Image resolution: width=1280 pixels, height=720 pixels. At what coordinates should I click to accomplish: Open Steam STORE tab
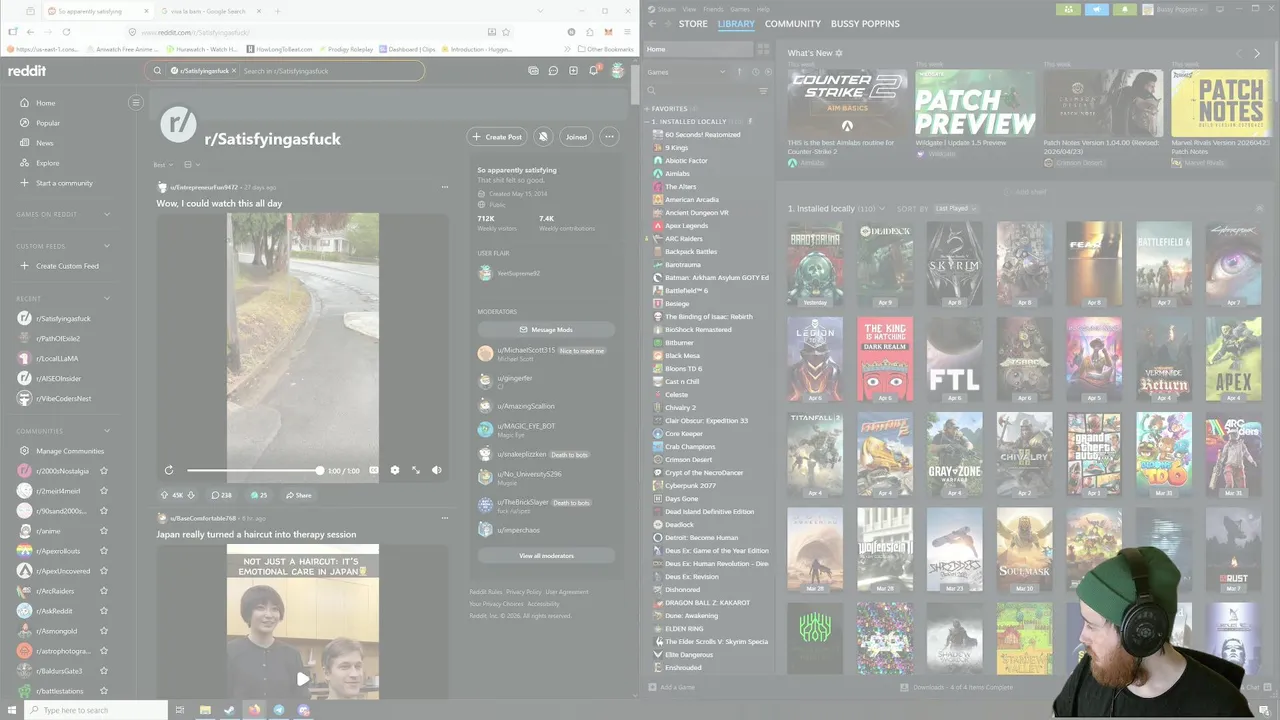[693, 23]
